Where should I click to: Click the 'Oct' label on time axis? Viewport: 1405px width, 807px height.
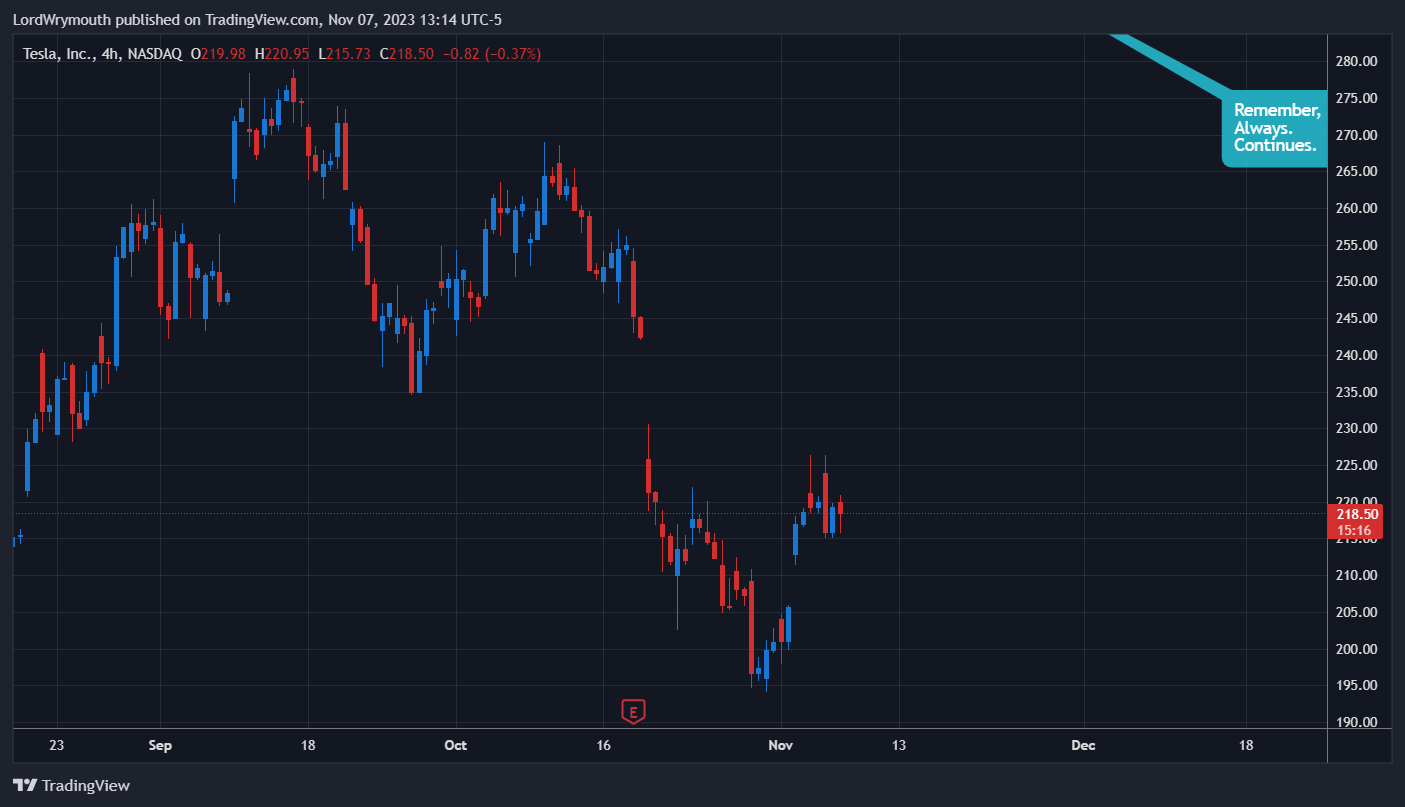[x=455, y=745]
